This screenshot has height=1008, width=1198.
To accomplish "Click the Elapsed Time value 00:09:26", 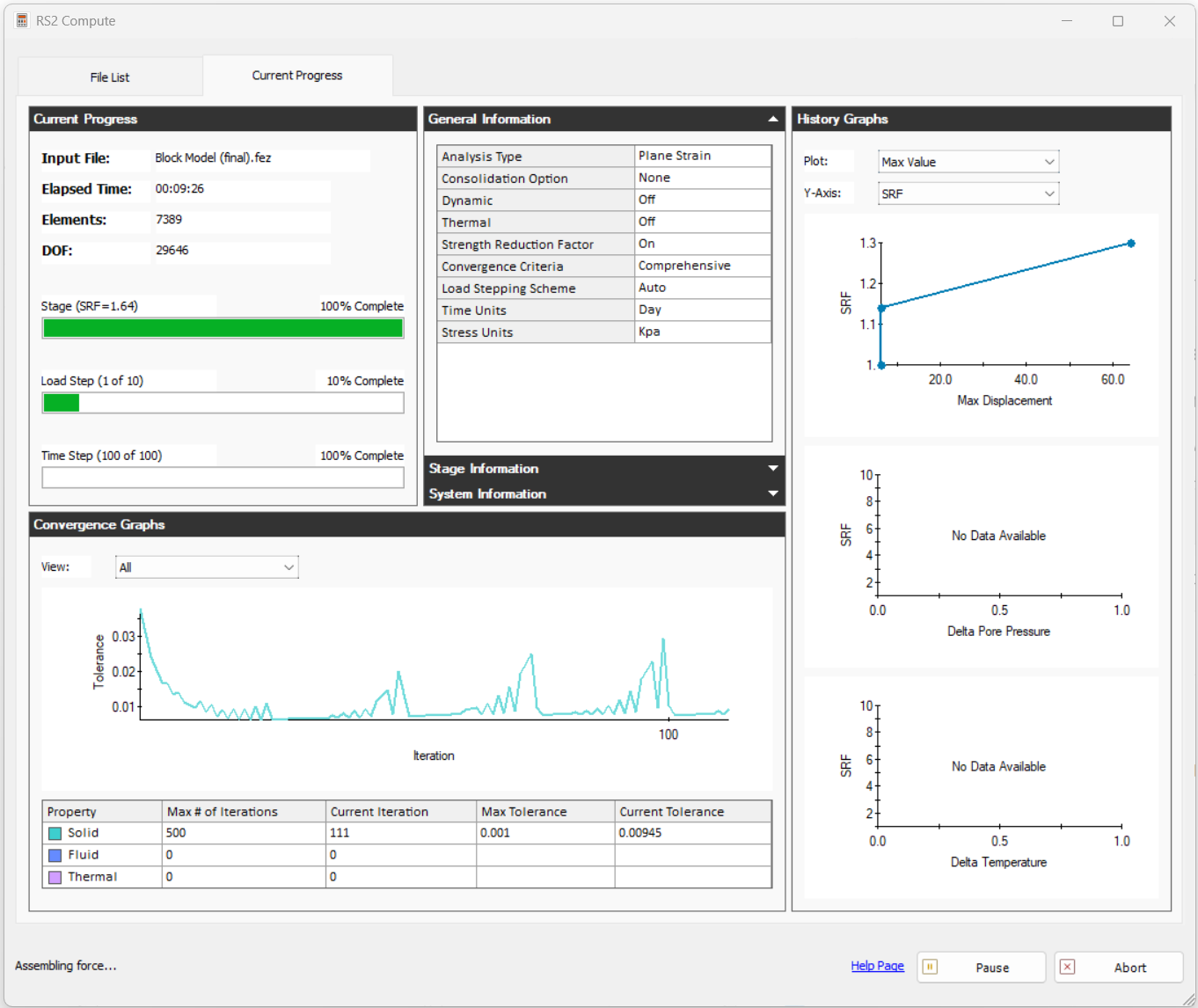I will pos(179,189).
